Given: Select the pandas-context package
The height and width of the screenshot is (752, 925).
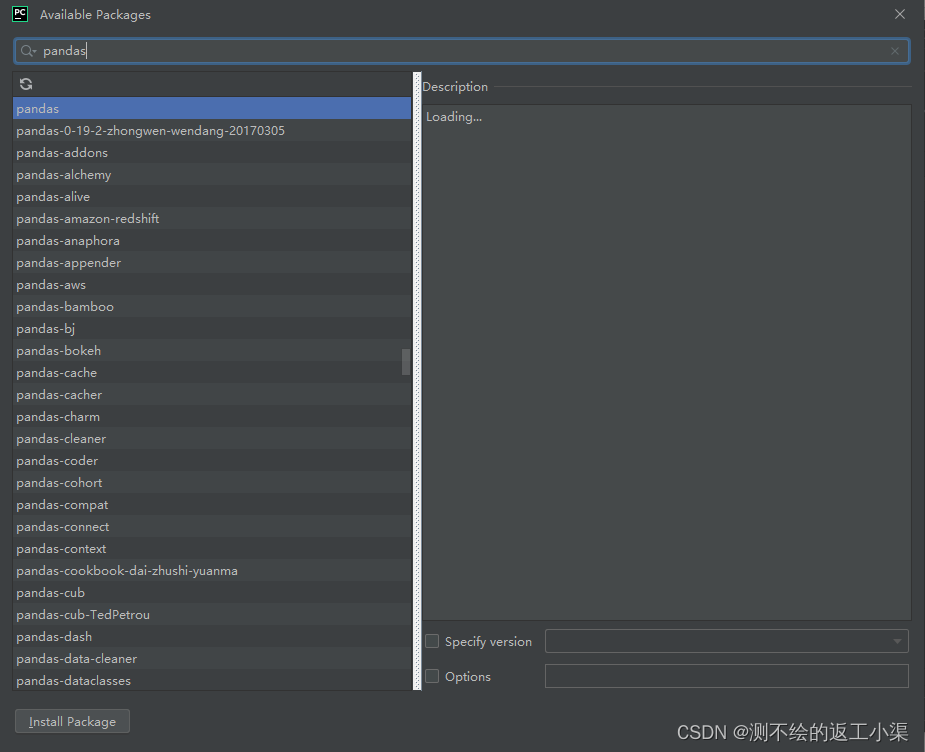Looking at the screenshot, I should 212,549.
